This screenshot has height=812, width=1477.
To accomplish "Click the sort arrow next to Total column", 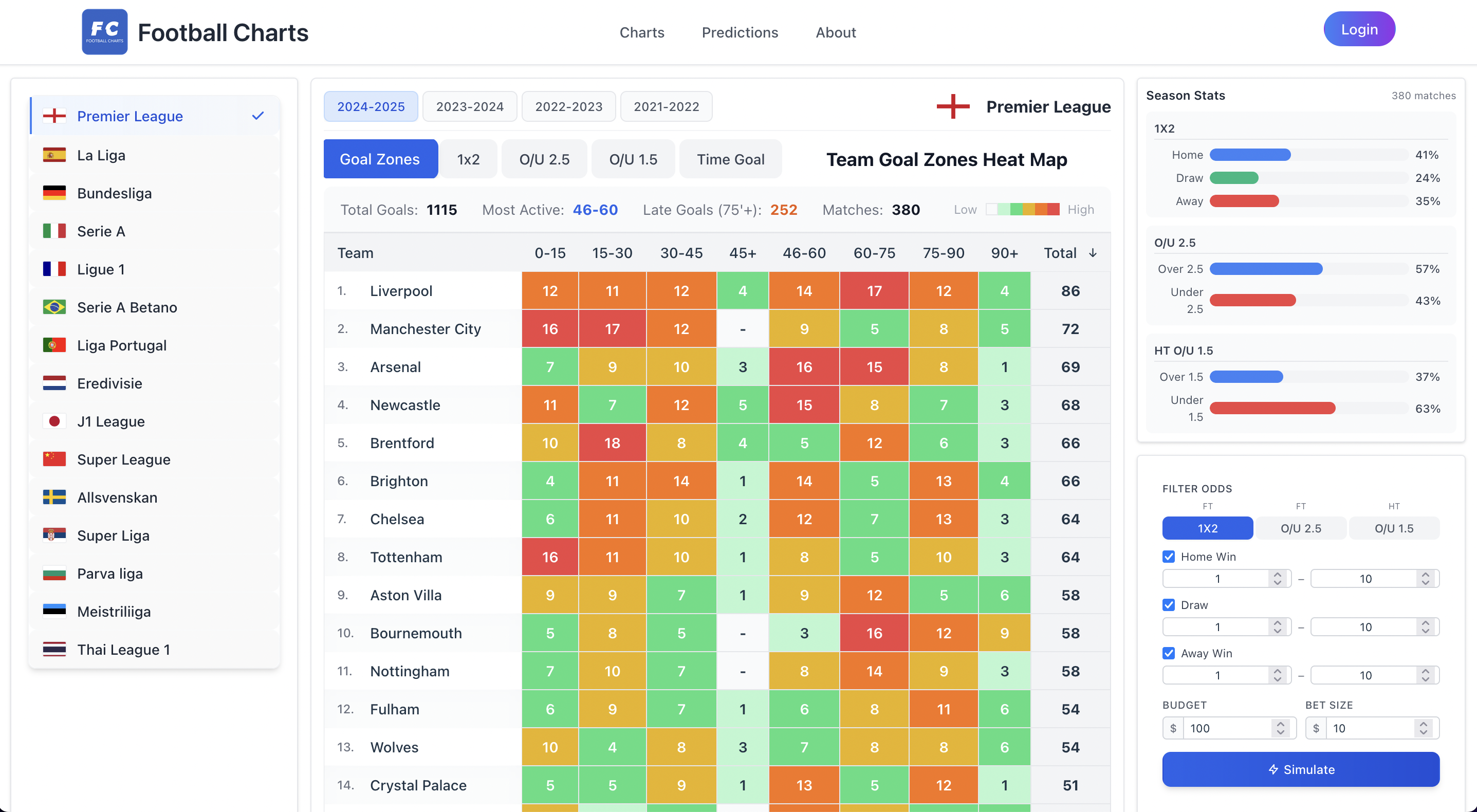I will (x=1093, y=253).
